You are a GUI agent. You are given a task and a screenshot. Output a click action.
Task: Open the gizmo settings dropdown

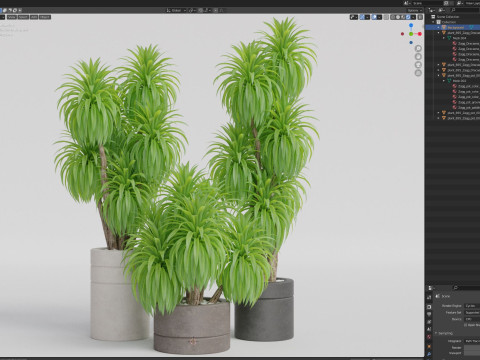click(x=367, y=17)
